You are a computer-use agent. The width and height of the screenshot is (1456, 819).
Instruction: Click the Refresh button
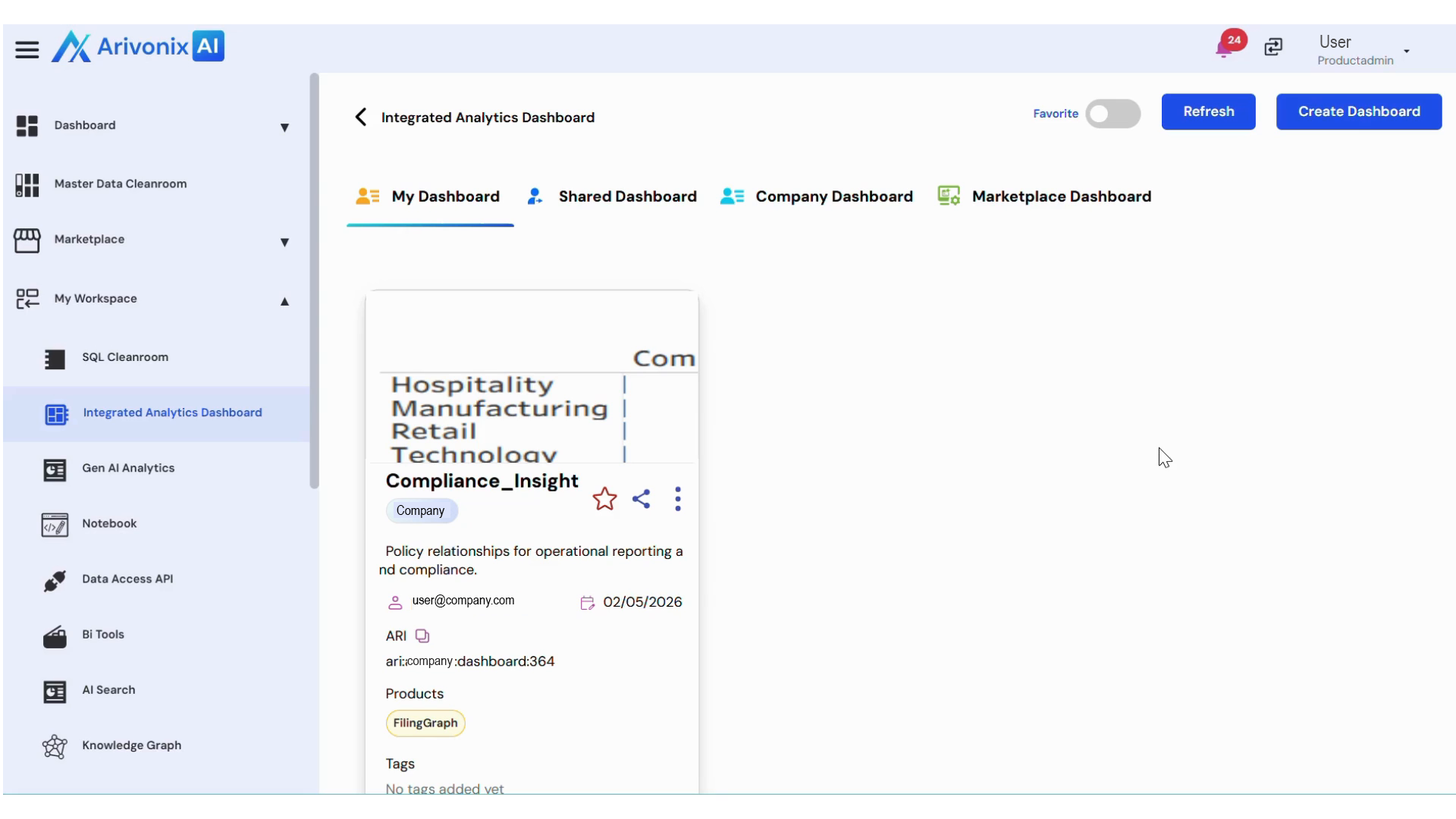tap(1208, 111)
